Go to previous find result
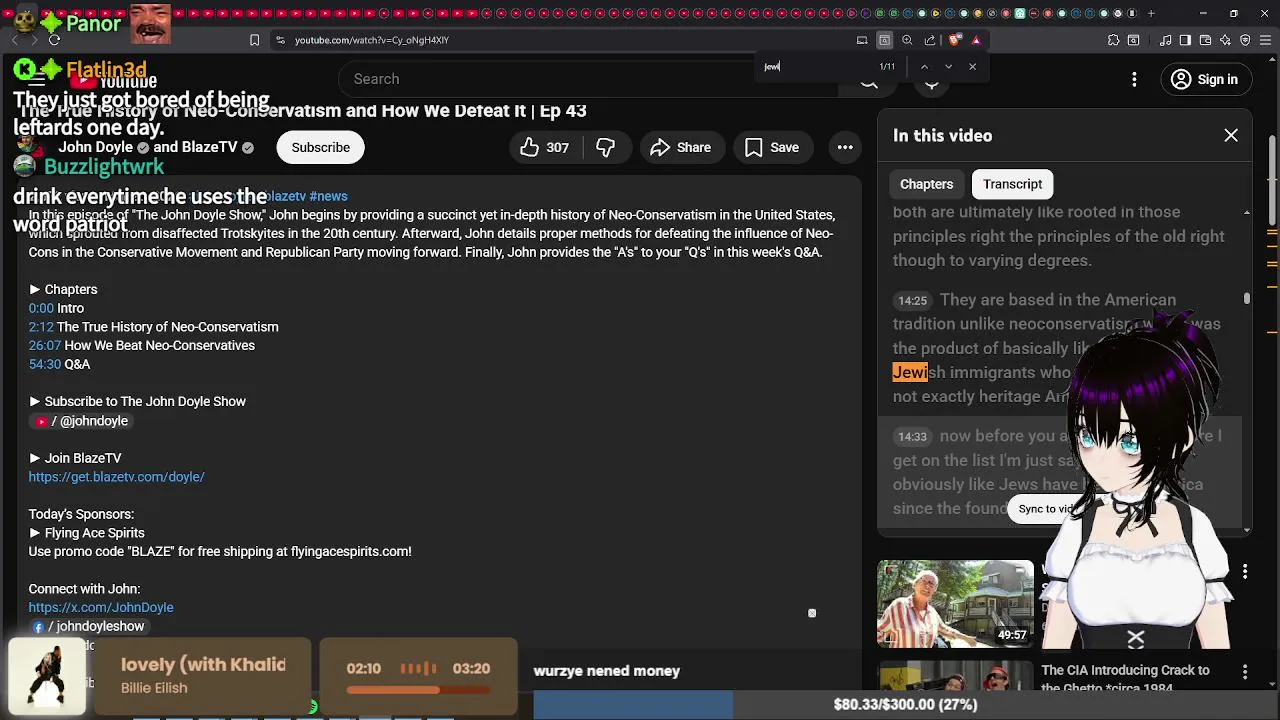 click(924, 67)
